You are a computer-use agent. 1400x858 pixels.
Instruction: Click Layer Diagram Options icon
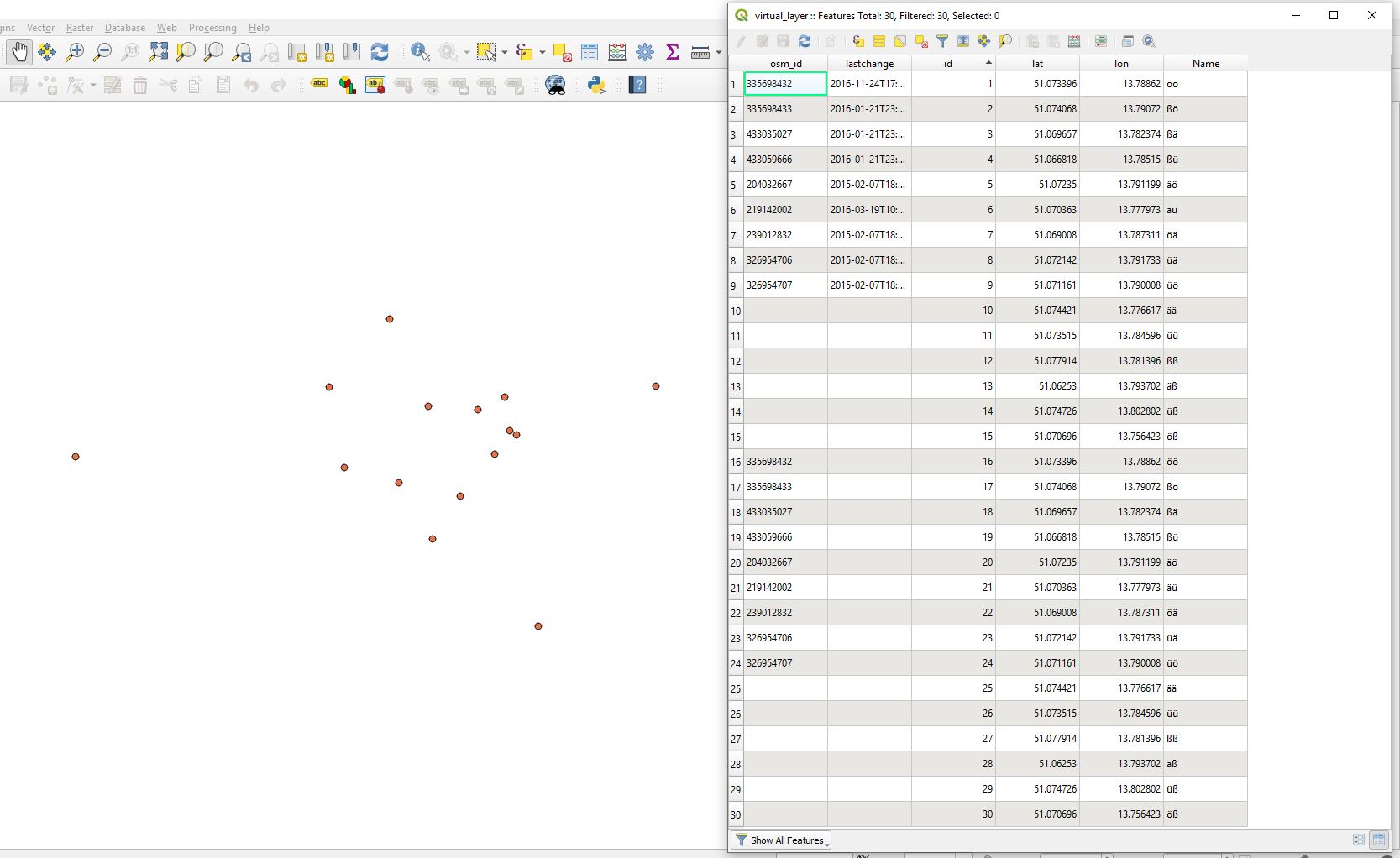click(347, 84)
